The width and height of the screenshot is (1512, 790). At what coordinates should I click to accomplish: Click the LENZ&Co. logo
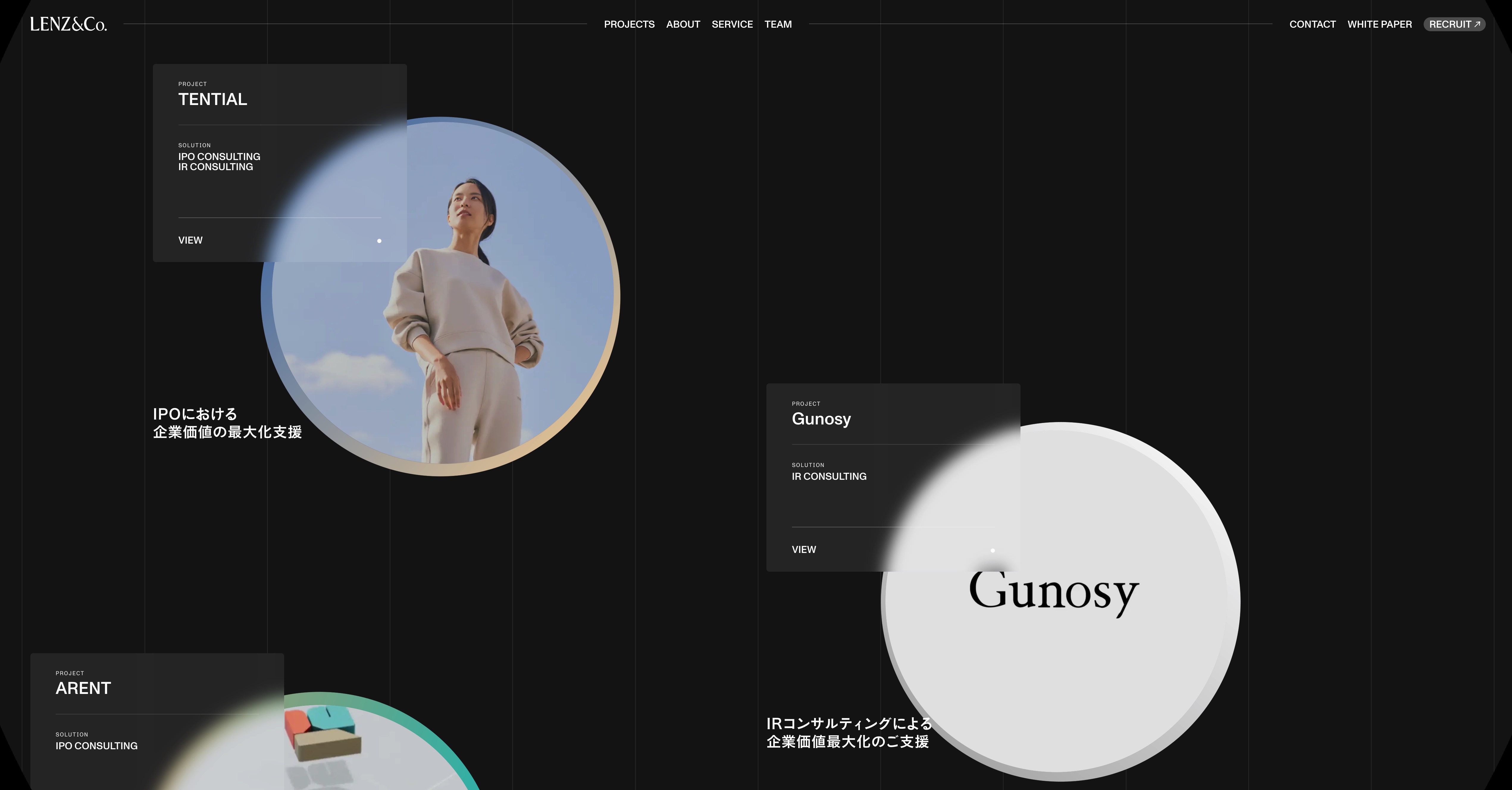[68, 24]
